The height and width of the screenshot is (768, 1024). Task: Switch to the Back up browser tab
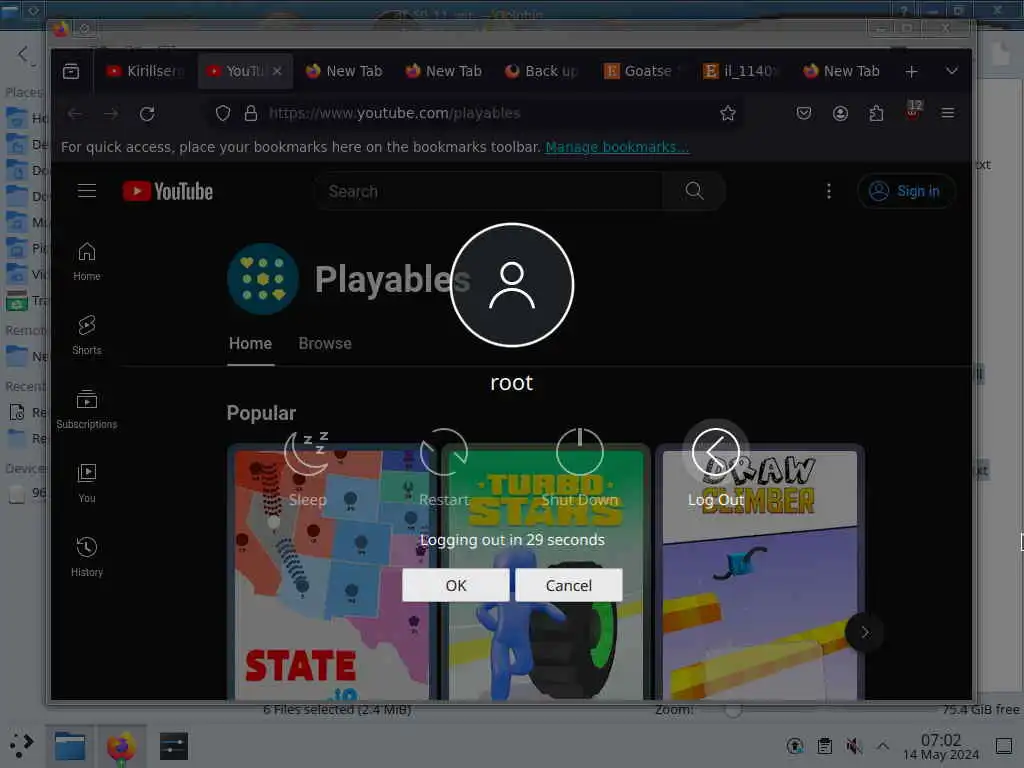pyautogui.click(x=542, y=71)
